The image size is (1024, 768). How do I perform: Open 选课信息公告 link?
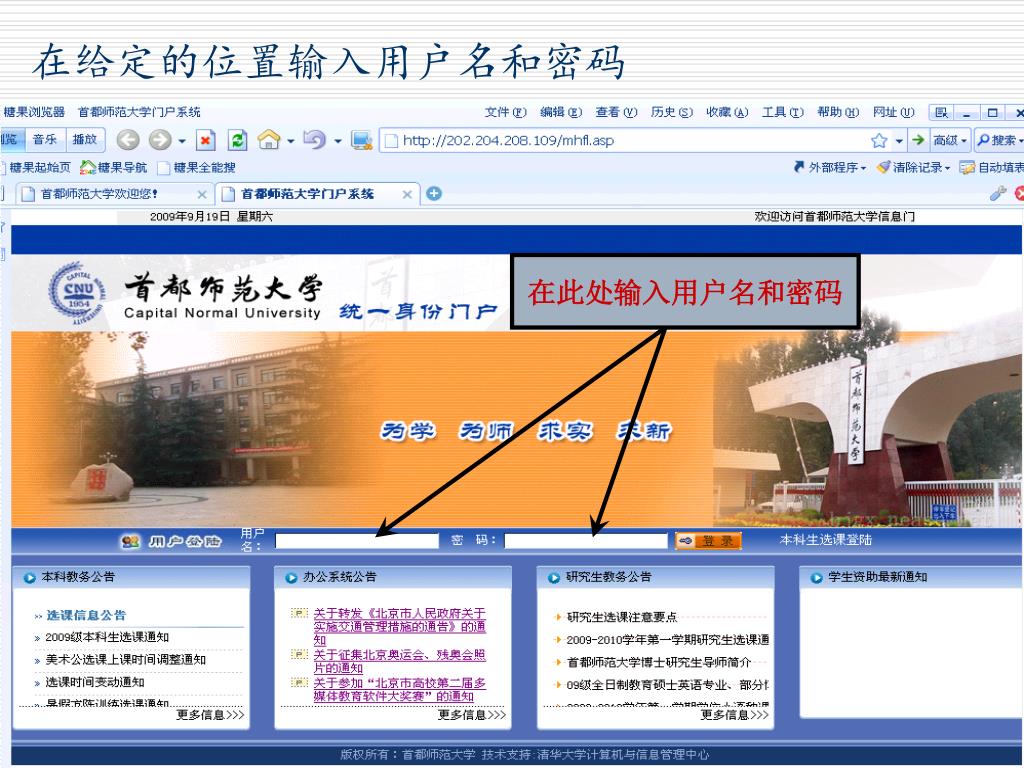pos(86,615)
